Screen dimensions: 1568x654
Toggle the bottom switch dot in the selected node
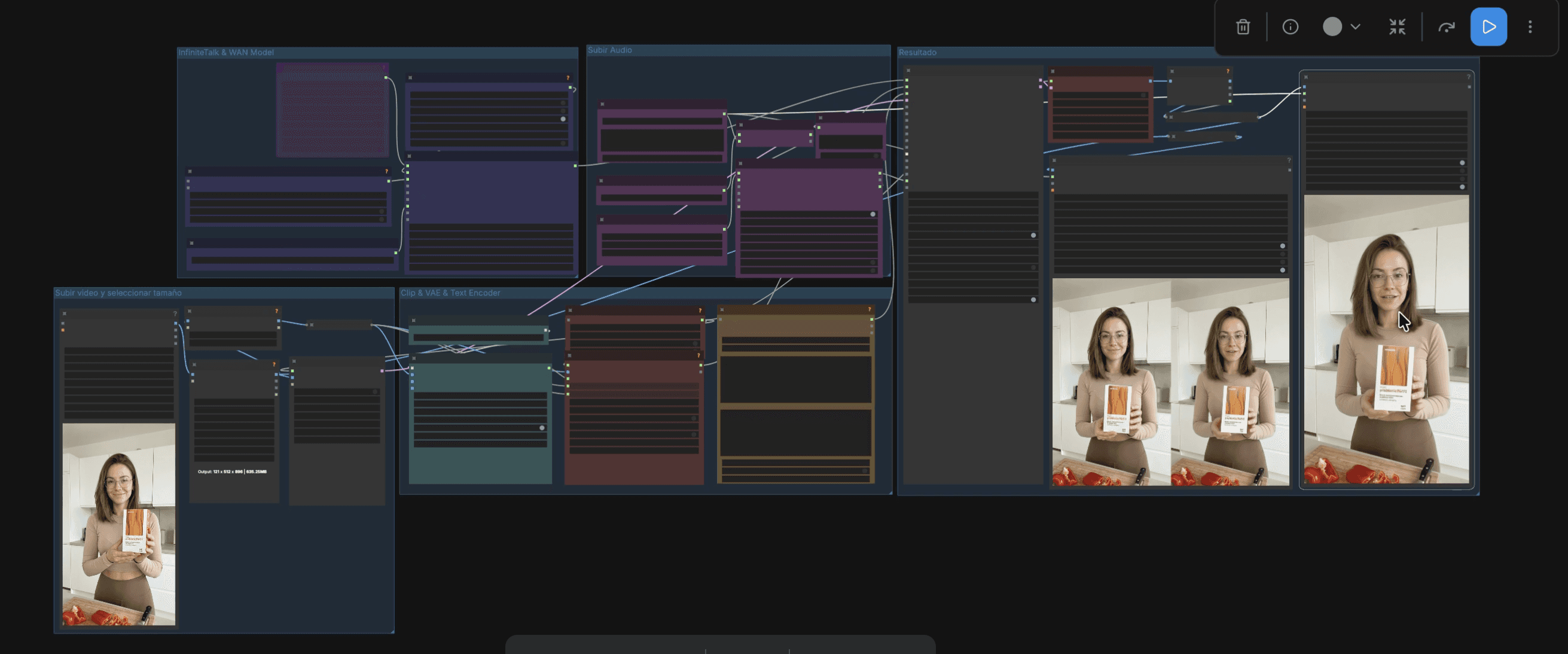[1462, 187]
